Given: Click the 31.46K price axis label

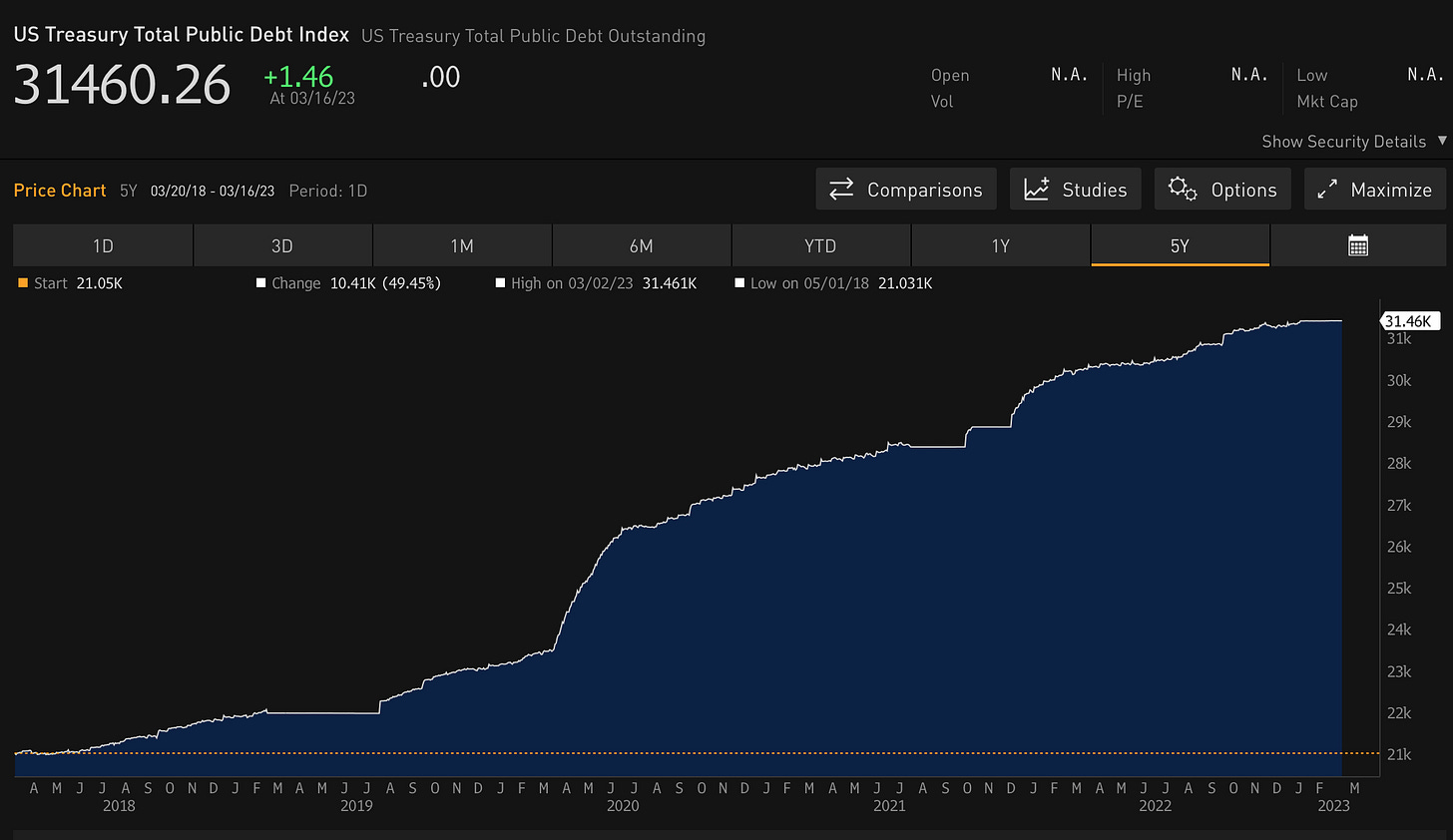Looking at the screenshot, I should [x=1410, y=321].
